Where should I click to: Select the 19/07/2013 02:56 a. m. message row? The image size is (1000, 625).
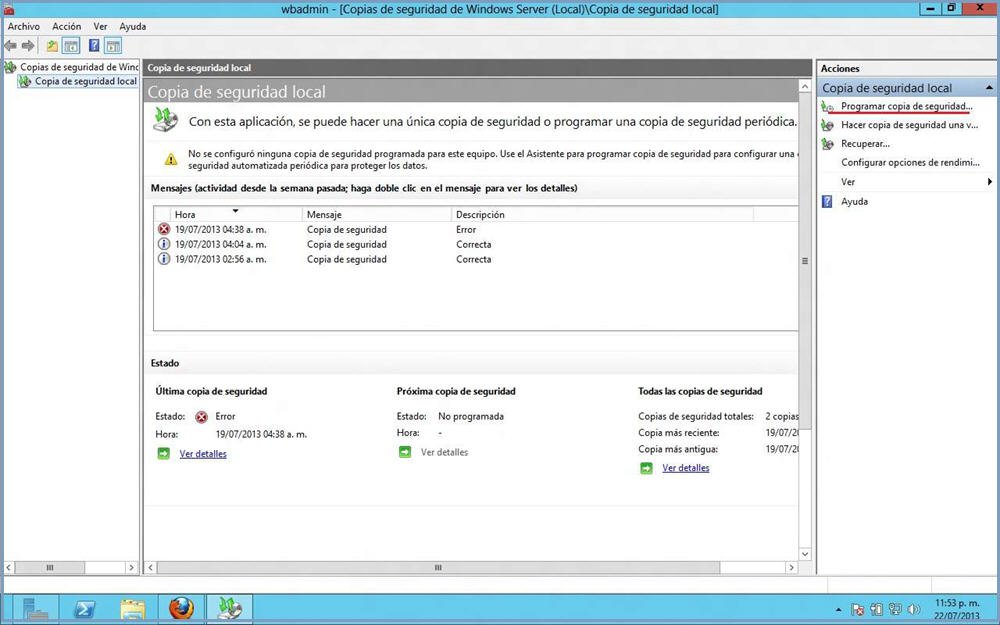[x=475, y=259]
